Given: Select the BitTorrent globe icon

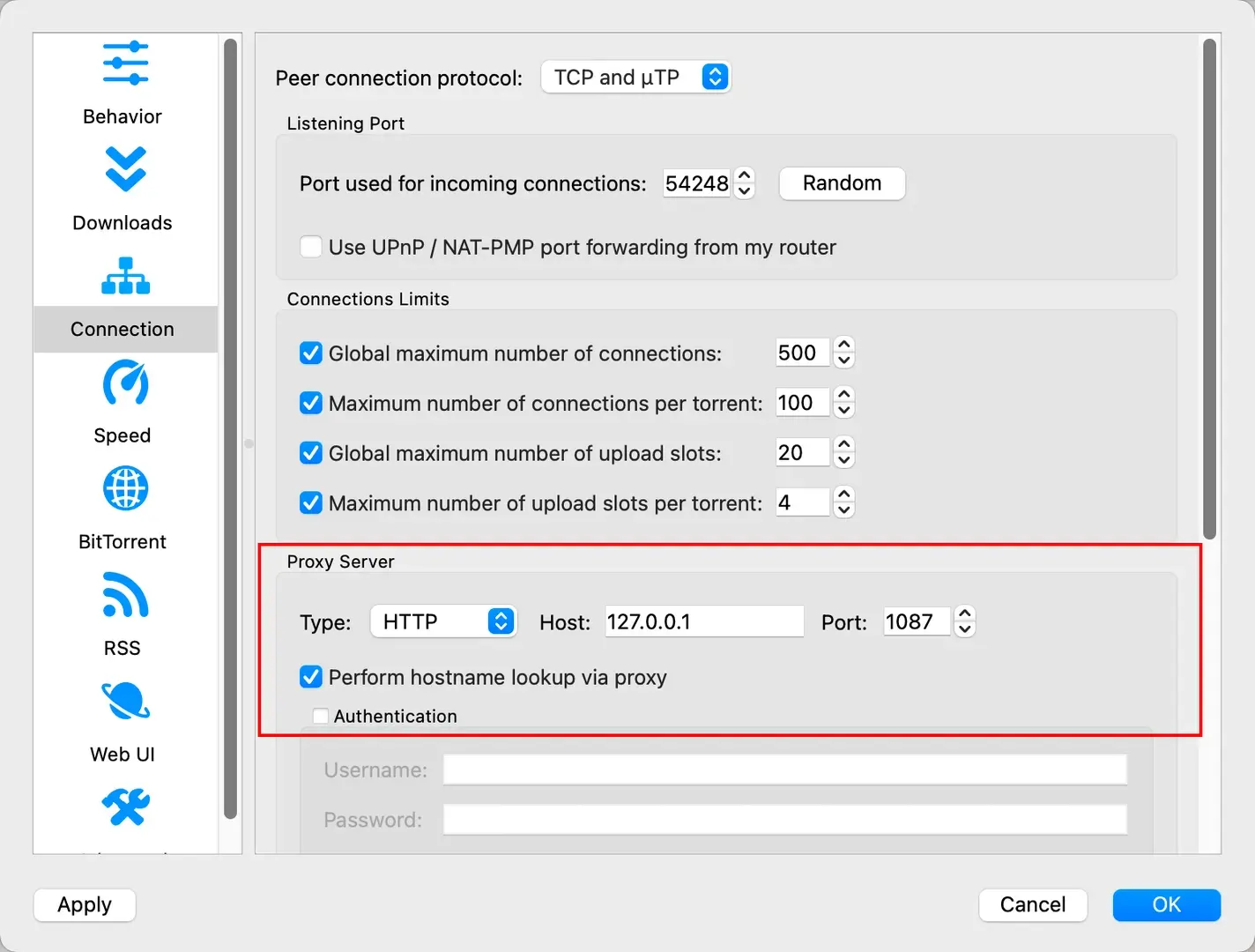Looking at the screenshot, I should 125,488.
